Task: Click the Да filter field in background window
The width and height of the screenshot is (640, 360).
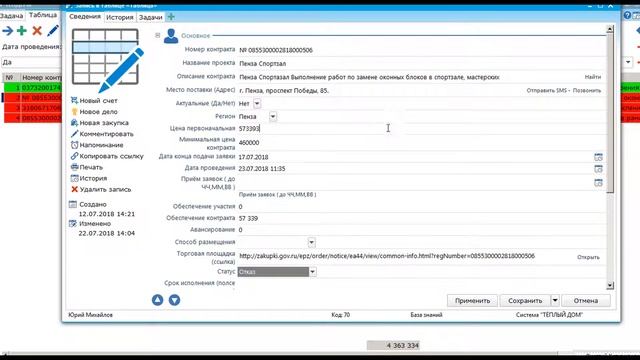Action: [x=31, y=62]
